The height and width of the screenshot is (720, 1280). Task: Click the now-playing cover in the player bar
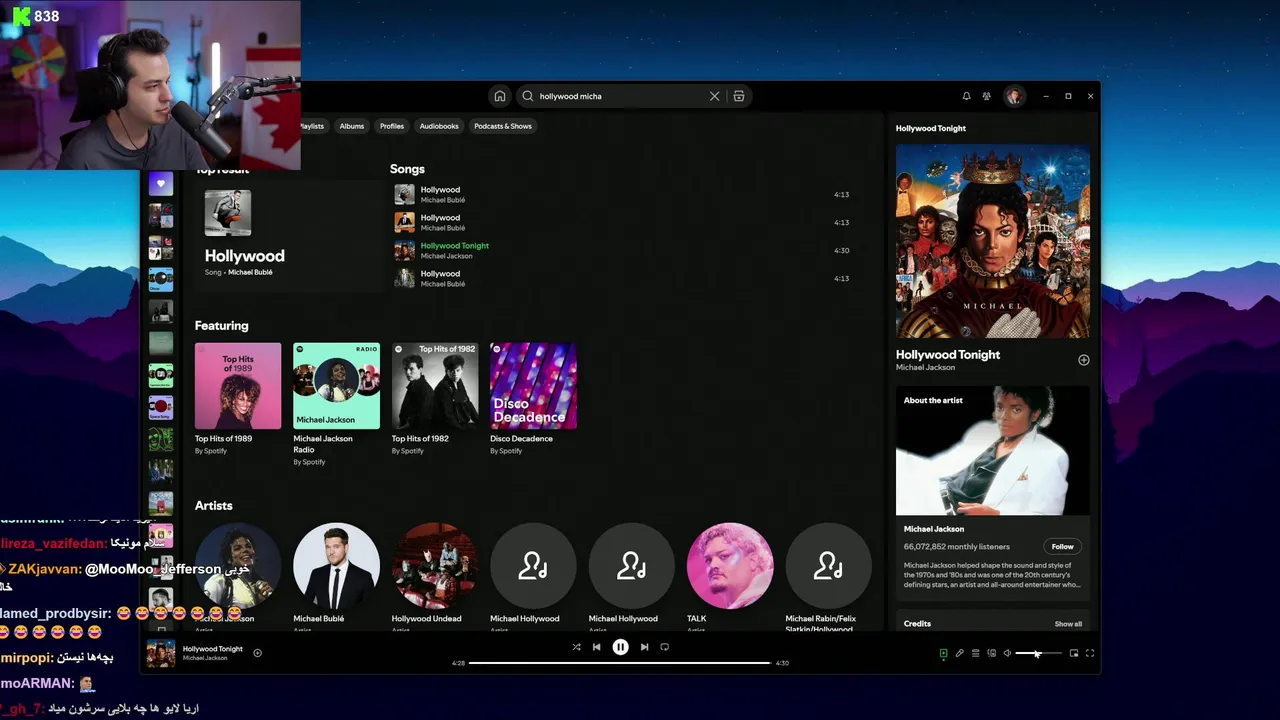(161, 653)
